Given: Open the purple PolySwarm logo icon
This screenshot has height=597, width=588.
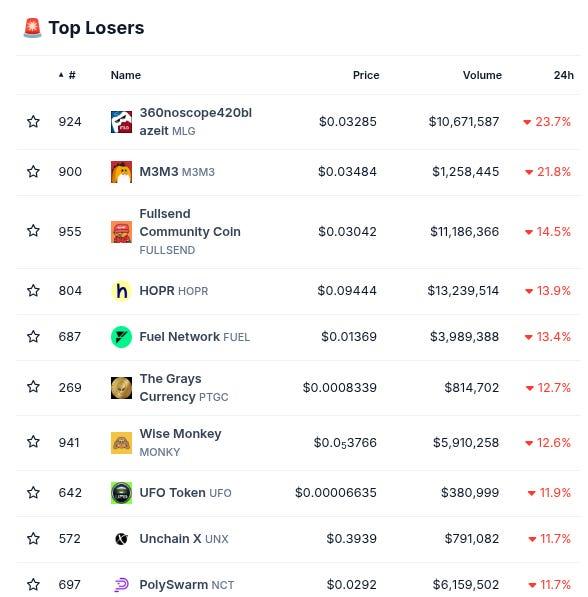Looking at the screenshot, I should (x=121, y=585).
